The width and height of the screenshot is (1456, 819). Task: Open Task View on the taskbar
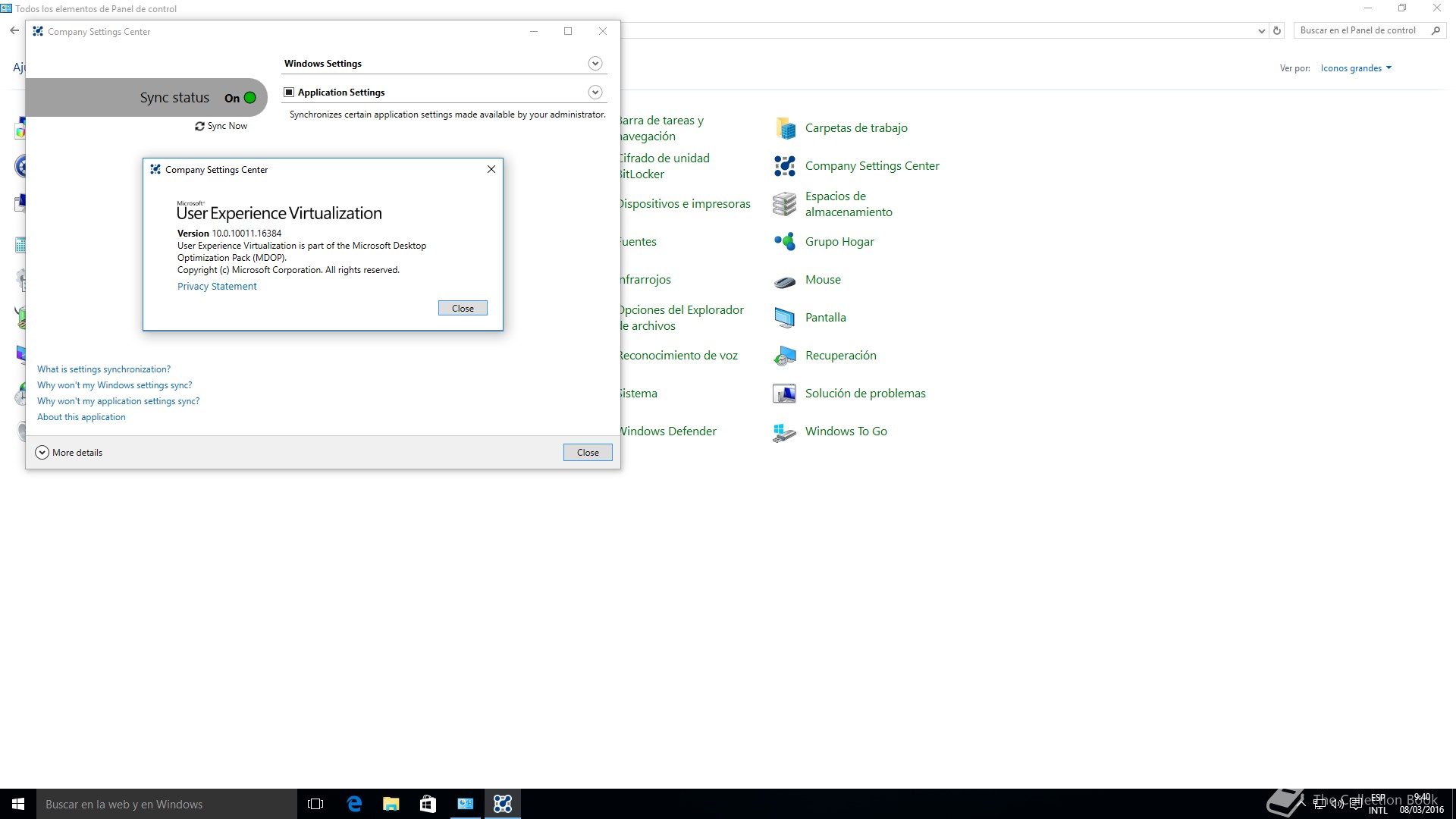tap(315, 804)
